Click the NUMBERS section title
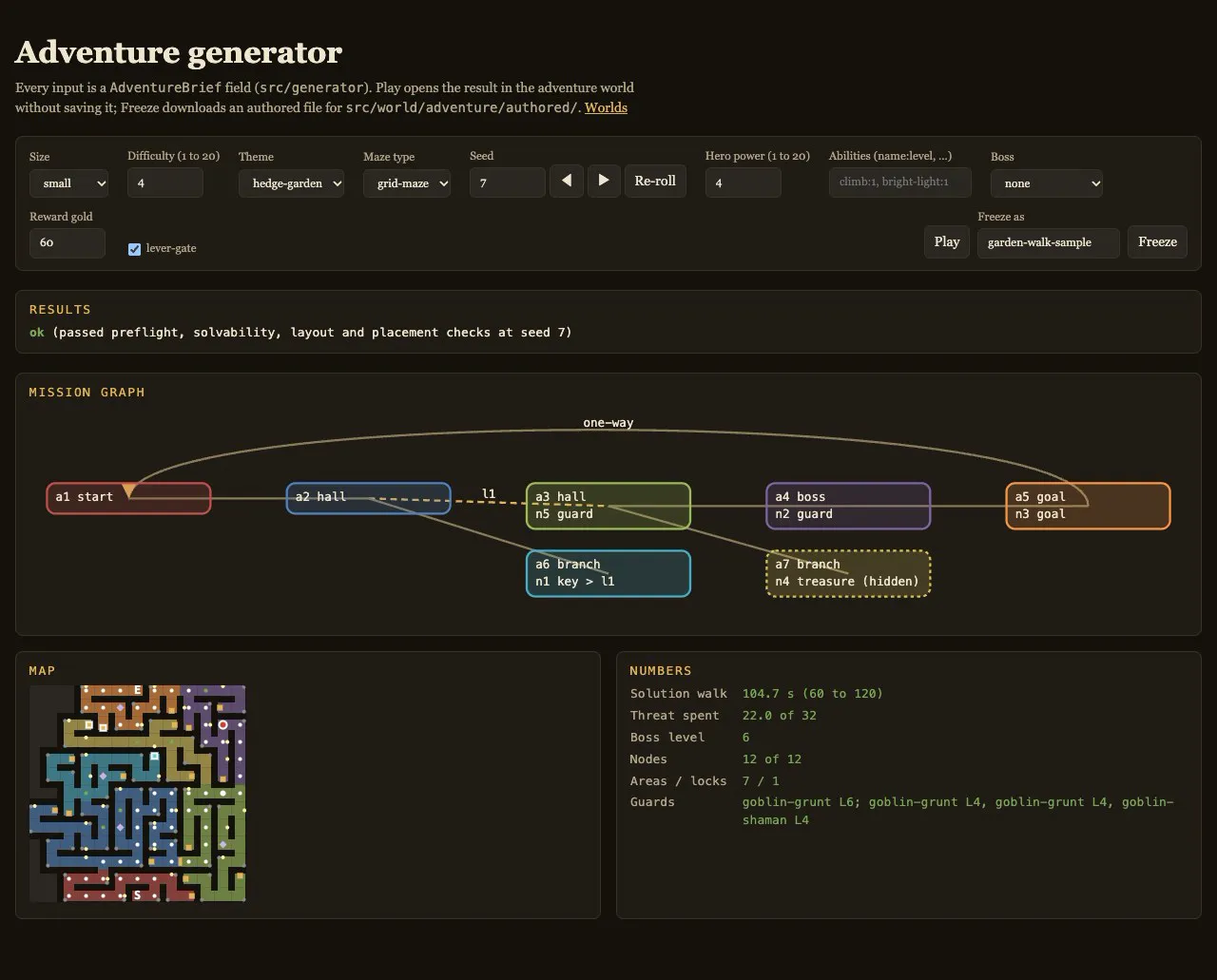1217x980 pixels. pyautogui.click(x=661, y=671)
